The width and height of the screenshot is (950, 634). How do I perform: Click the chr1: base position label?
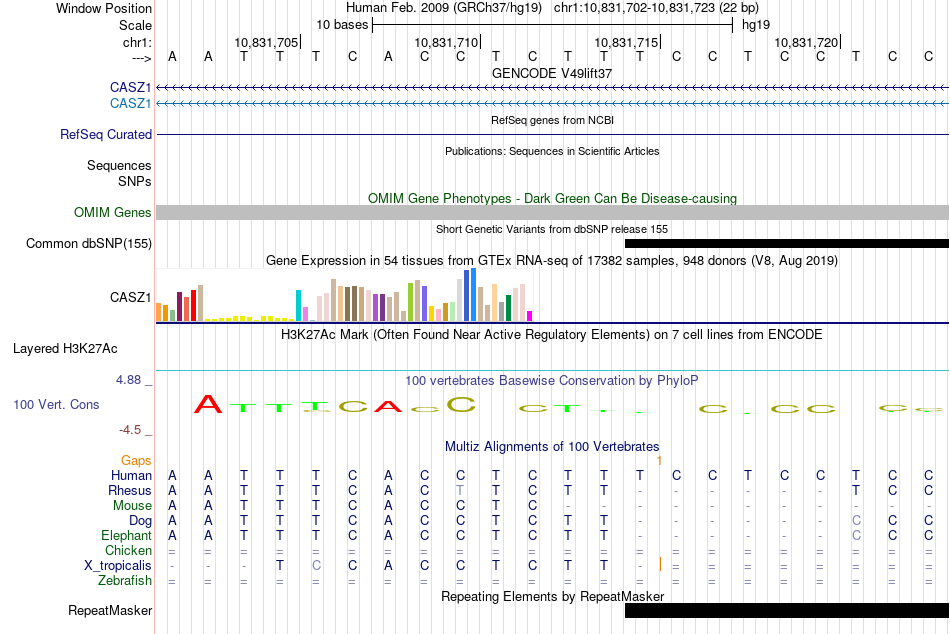coord(137,42)
